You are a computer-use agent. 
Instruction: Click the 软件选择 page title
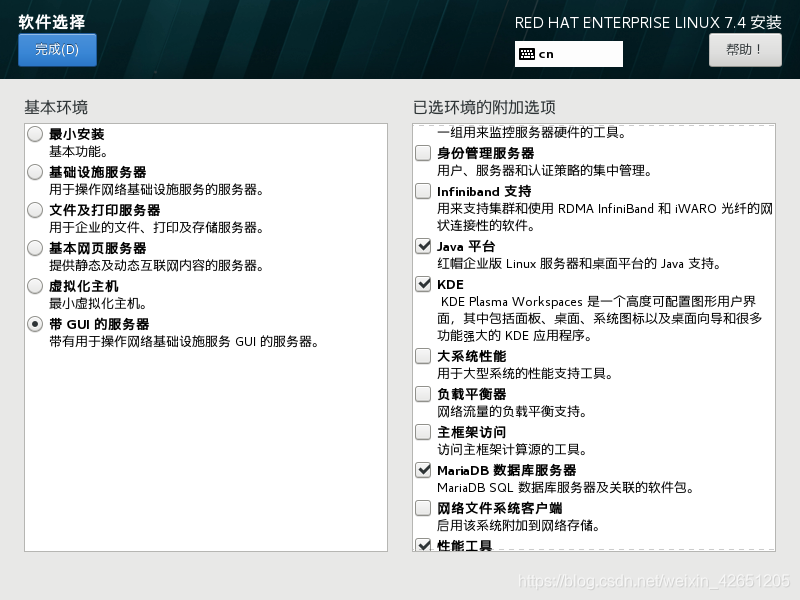52,22
